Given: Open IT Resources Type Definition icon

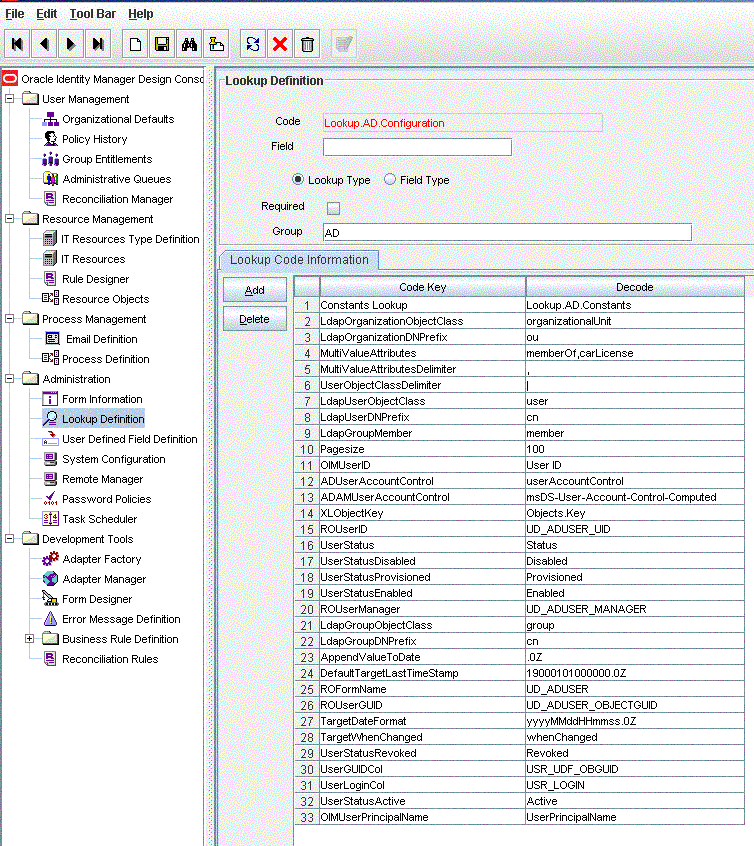Looking at the screenshot, I should pos(50,239).
